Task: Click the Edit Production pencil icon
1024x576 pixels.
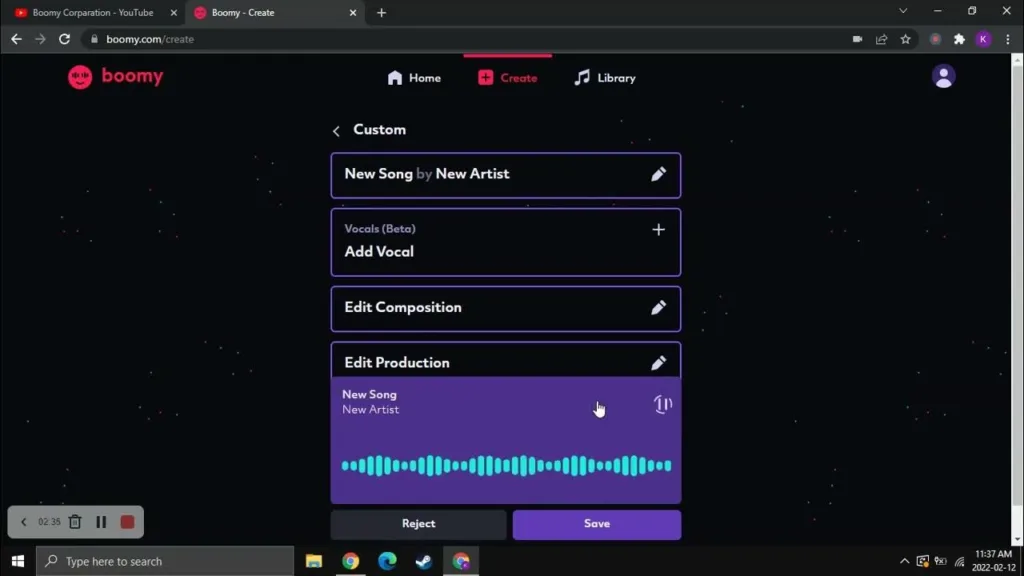Action: pyautogui.click(x=658, y=363)
